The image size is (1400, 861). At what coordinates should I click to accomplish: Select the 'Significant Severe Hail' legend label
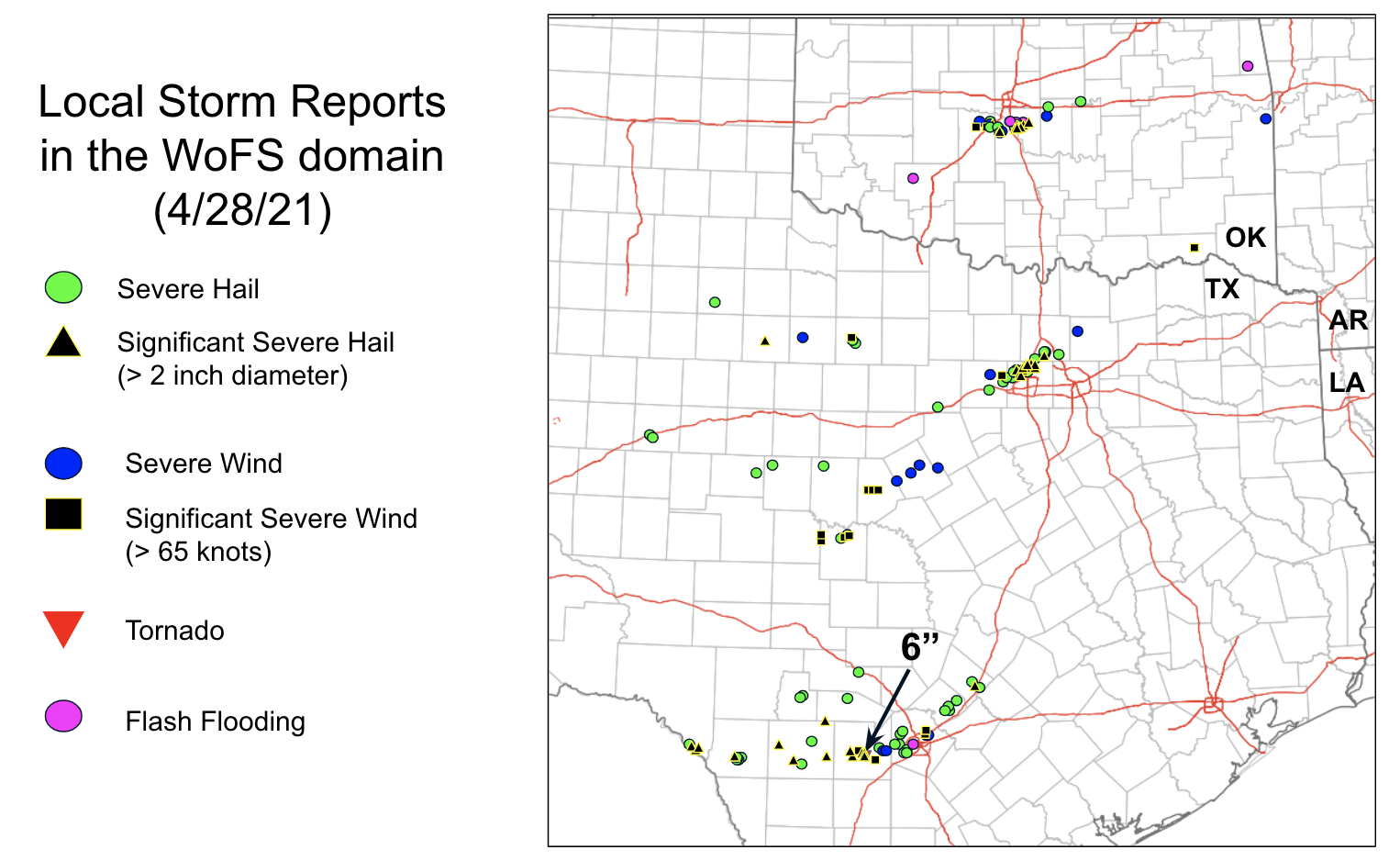255,342
